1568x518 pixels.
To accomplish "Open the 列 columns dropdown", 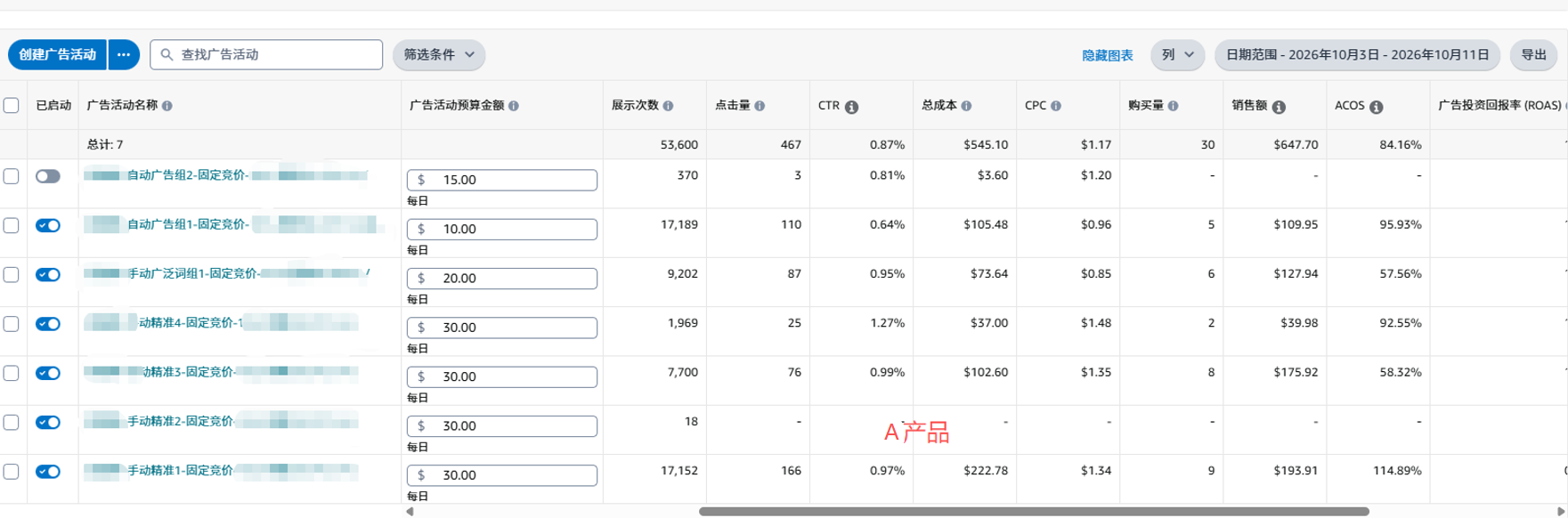I will [1177, 54].
